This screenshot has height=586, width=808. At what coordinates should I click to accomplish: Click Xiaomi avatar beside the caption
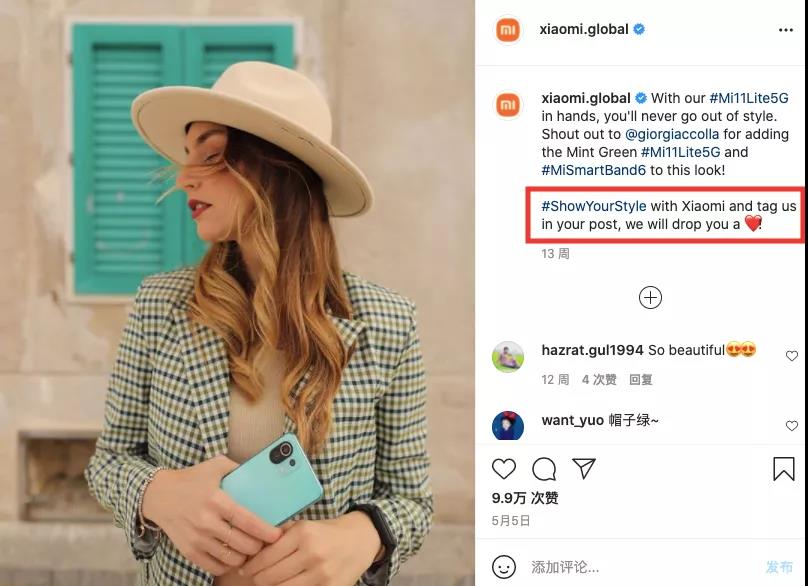tap(508, 105)
